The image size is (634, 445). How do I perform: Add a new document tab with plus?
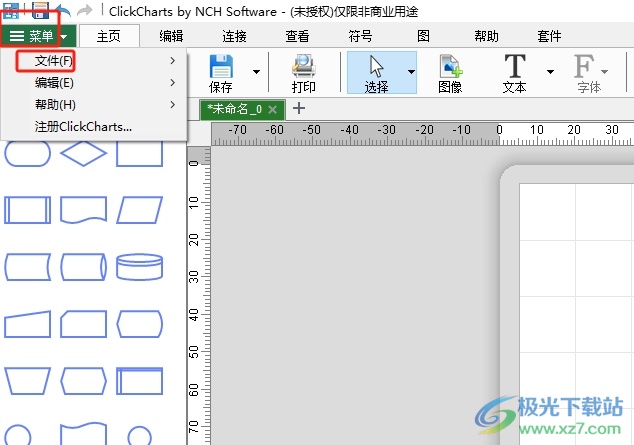pyautogui.click(x=299, y=108)
